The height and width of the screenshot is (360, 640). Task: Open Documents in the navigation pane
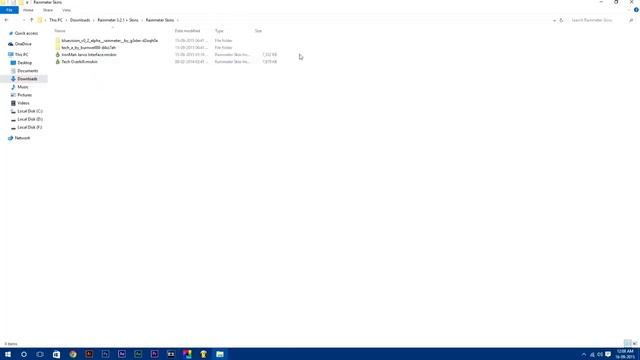point(27,71)
